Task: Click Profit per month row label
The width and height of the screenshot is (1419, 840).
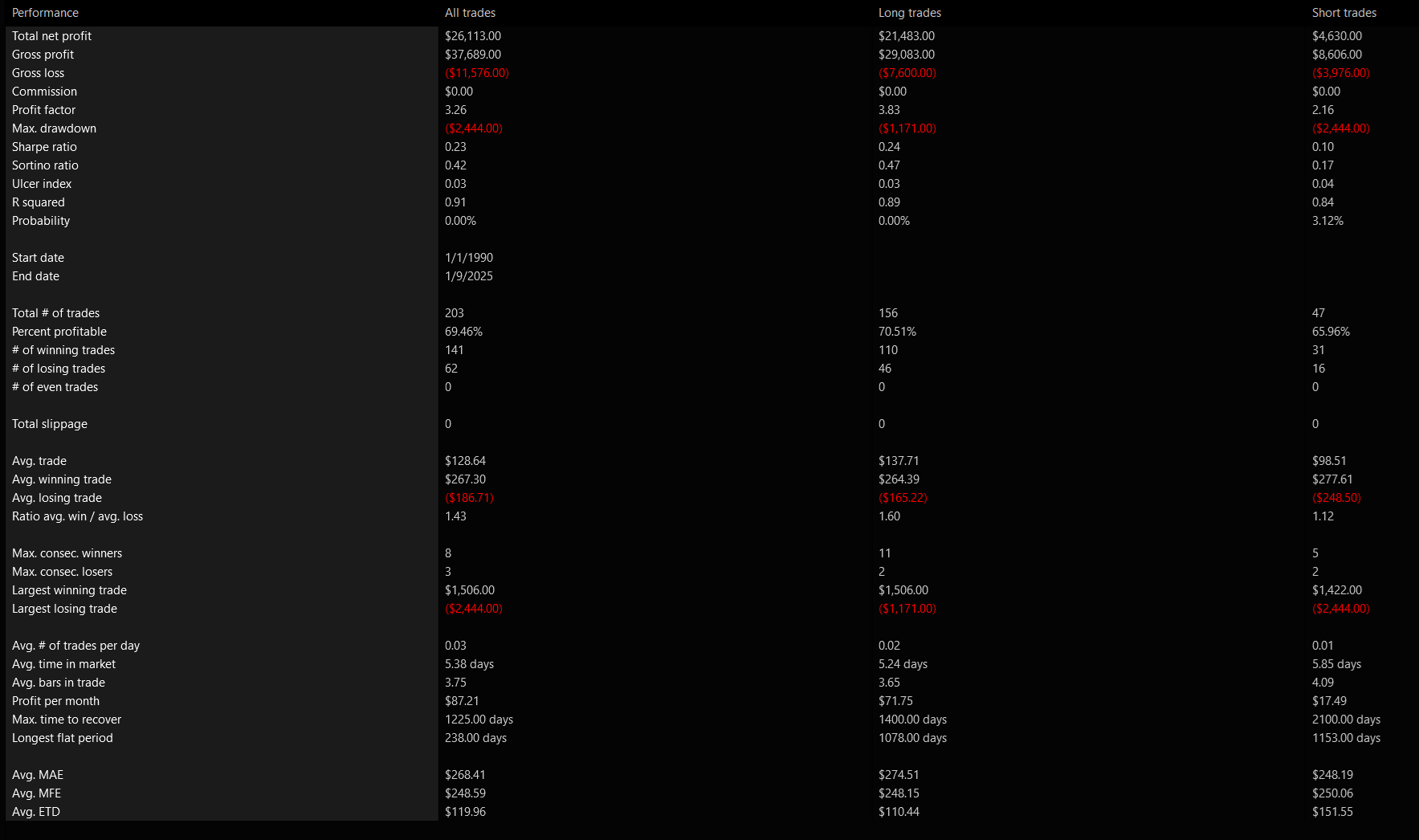Action: point(55,701)
